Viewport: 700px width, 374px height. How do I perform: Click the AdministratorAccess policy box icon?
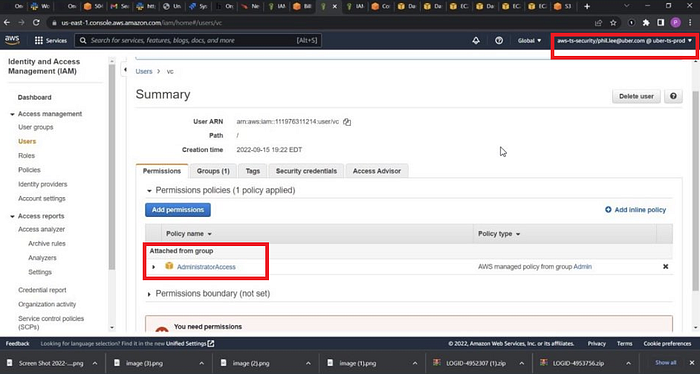coord(169,266)
